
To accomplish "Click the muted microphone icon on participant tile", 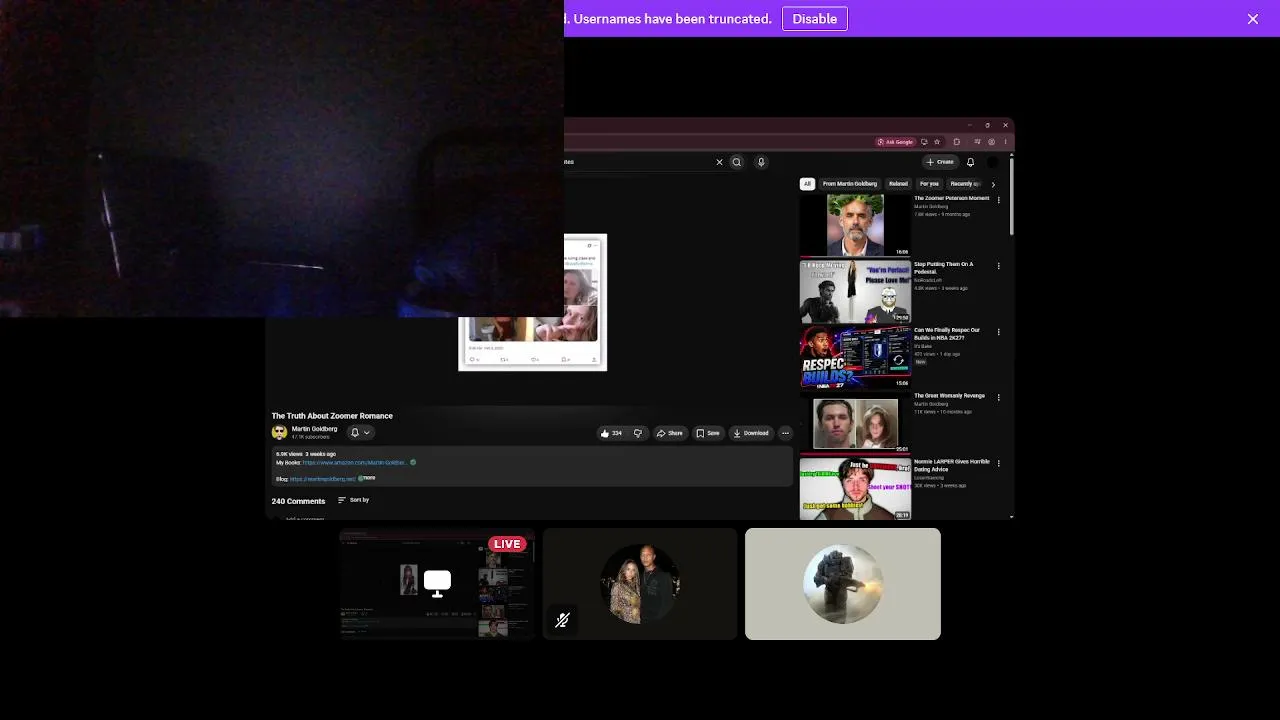I will pos(562,620).
